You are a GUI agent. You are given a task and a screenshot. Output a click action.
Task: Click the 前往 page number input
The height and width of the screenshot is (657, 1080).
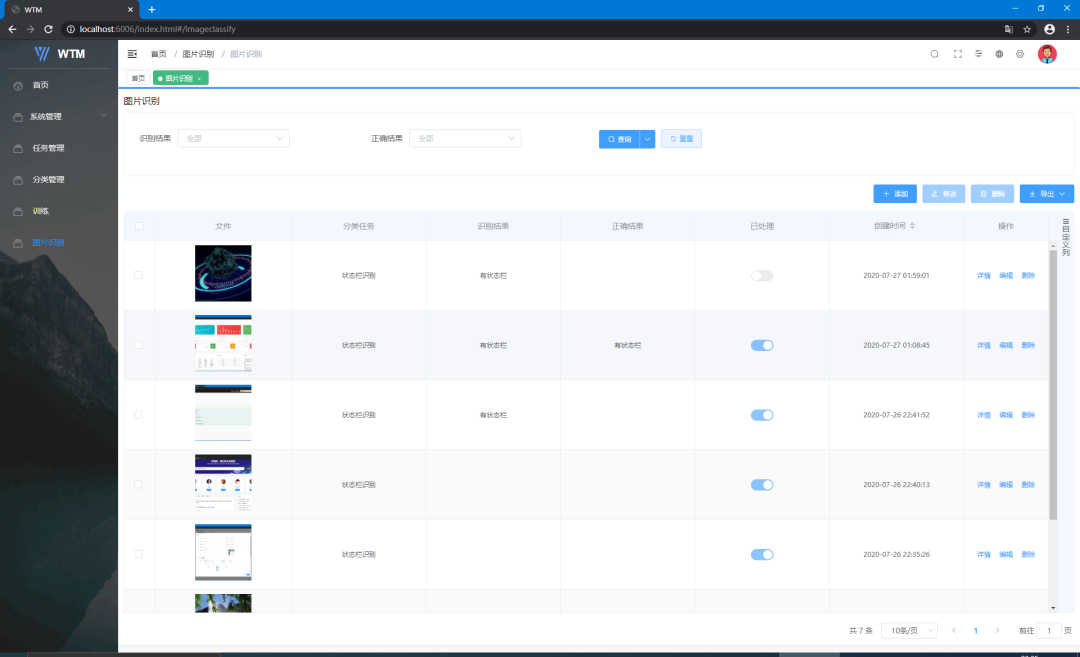[x=1049, y=630]
